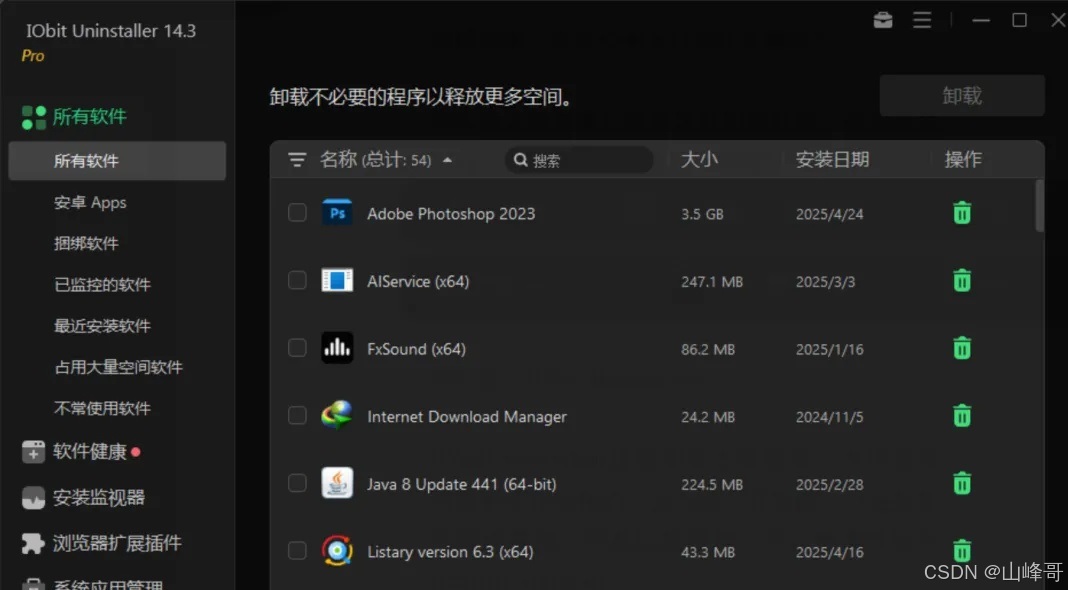The height and width of the screenshot is (590, 1068).
Task: Open 不常使用软件 category
Action: pyautogui.click(x=102, y=408)
